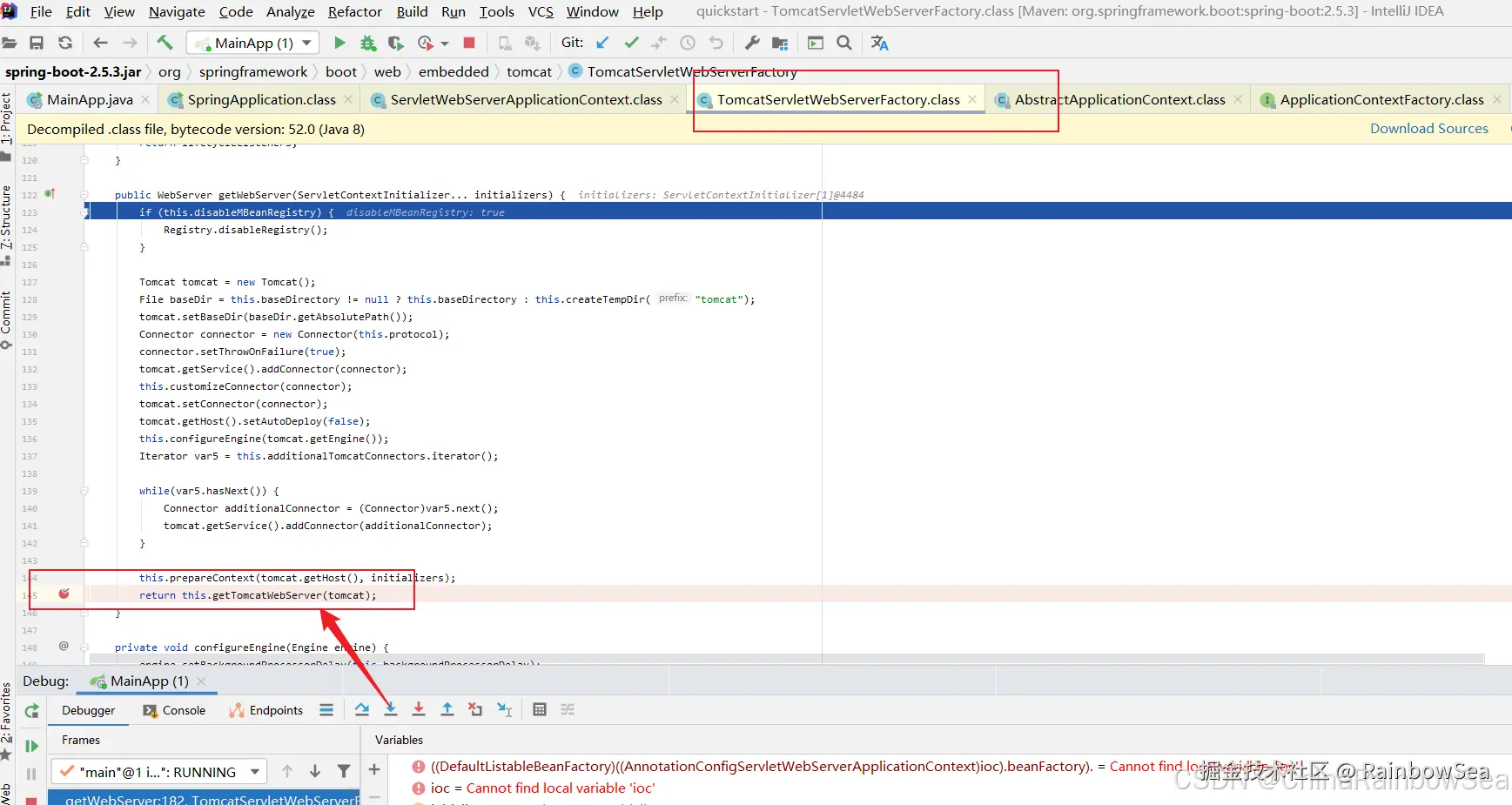Switch to the SpringApplication.class tab
Viewport: 1512px width, 805px height.
pos(261,100)
